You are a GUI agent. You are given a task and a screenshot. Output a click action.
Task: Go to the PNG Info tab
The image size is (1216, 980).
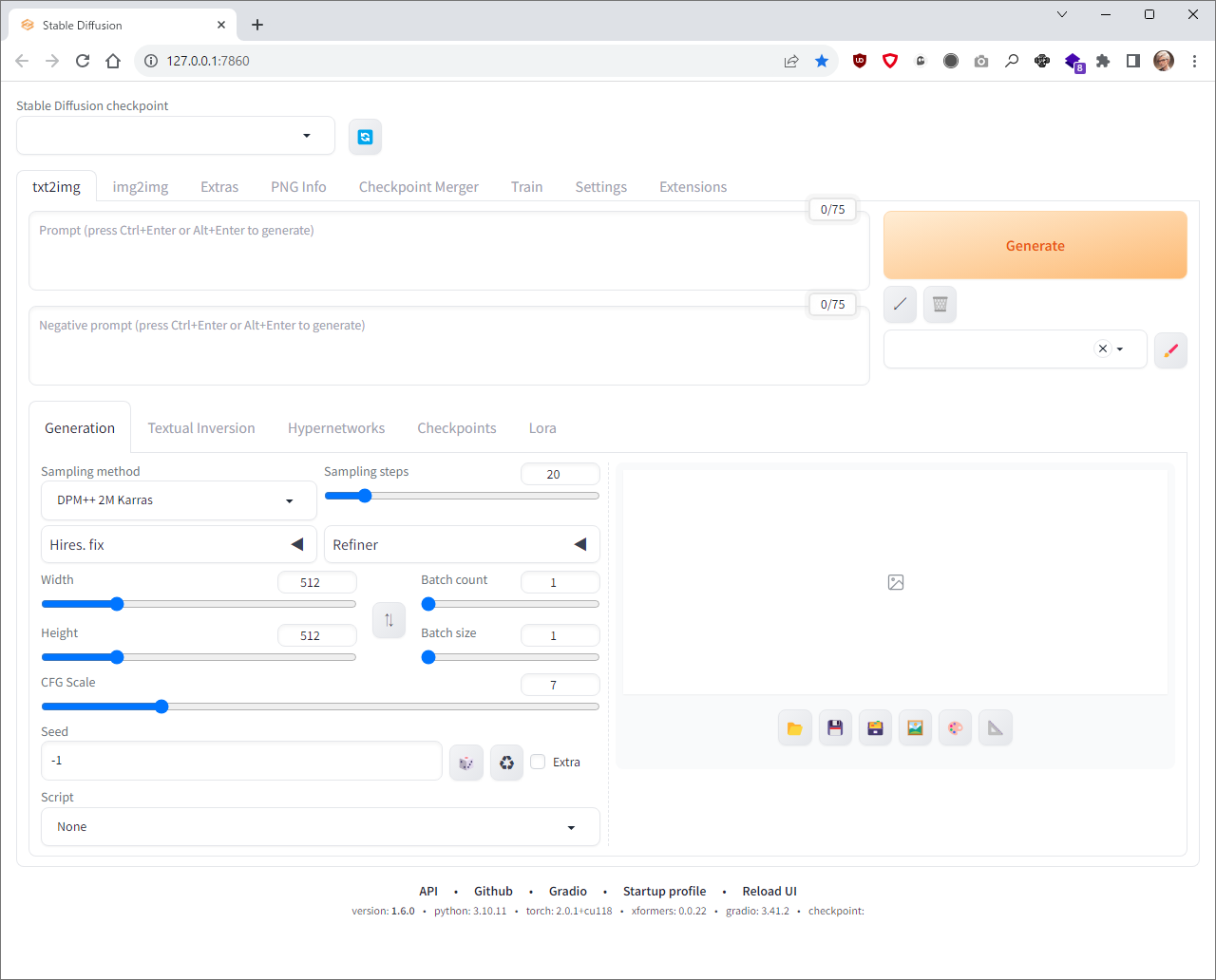pyautogui.click(x=298, y=187)
